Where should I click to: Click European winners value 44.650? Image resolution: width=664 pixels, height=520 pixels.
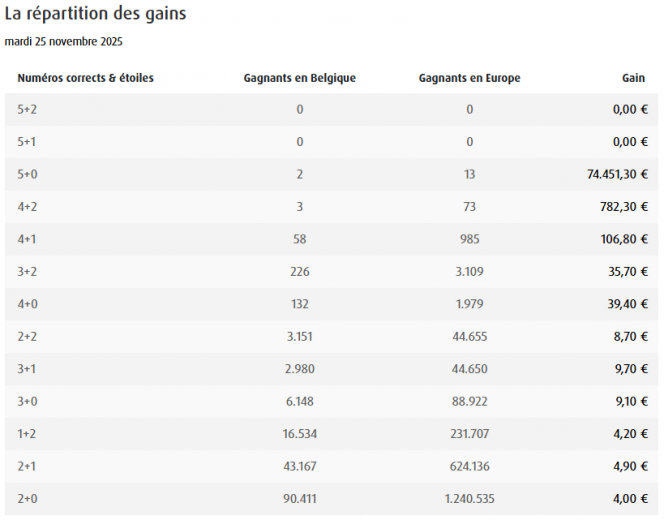[x=469, y=369]
